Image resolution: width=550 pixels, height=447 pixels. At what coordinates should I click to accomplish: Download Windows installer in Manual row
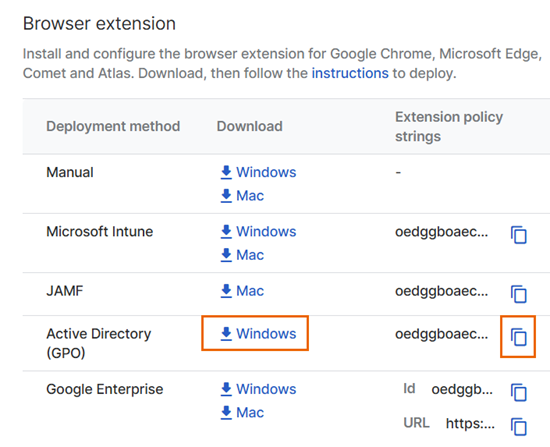pyautogui.click(x=259, y=172)
